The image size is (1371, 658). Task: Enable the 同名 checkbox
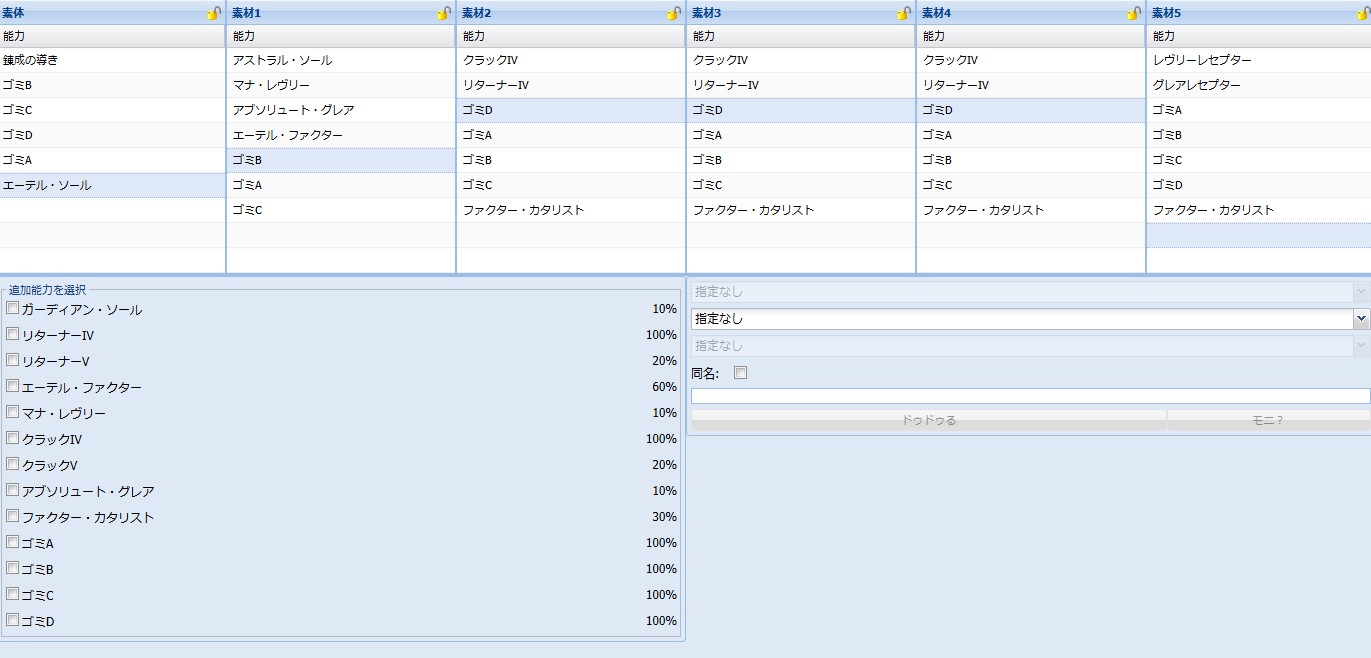[741, 373]
